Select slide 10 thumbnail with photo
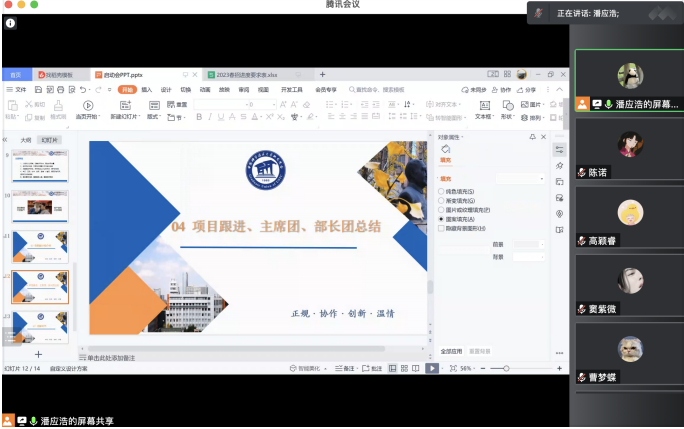The width and height of the screenshot is (684, 429). coord(40,208)
